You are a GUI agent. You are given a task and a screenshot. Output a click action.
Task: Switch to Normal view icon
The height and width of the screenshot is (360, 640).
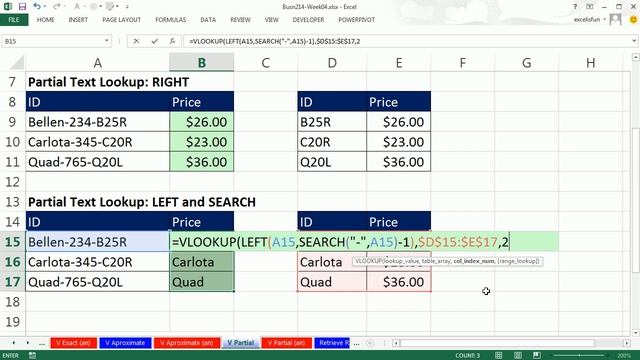pos(498,356)
